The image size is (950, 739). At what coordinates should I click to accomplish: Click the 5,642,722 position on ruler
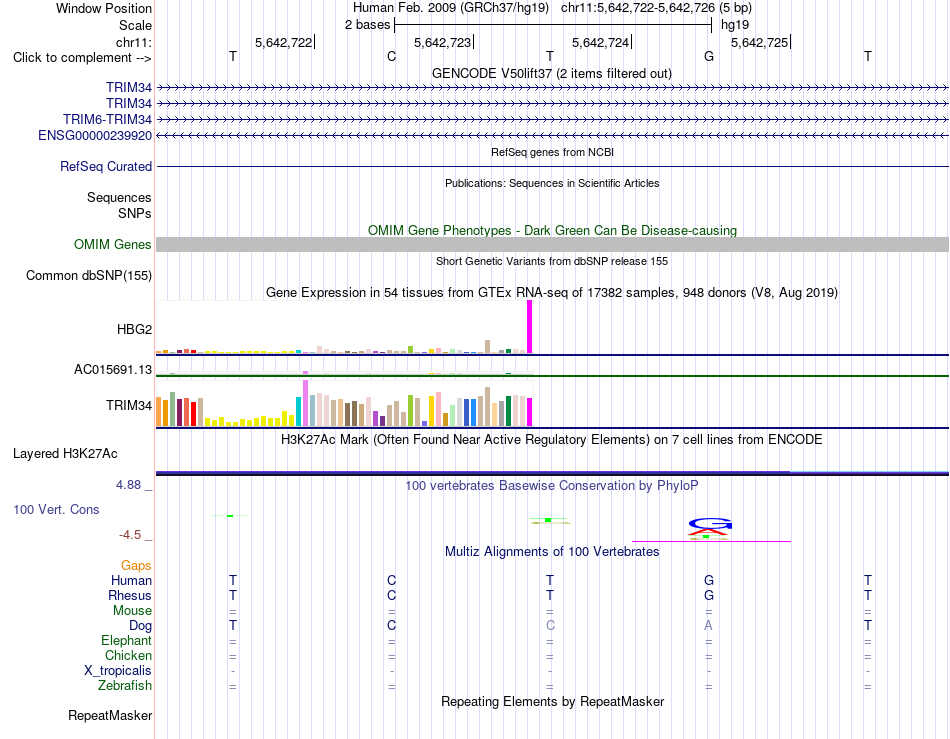pos(284,42)
